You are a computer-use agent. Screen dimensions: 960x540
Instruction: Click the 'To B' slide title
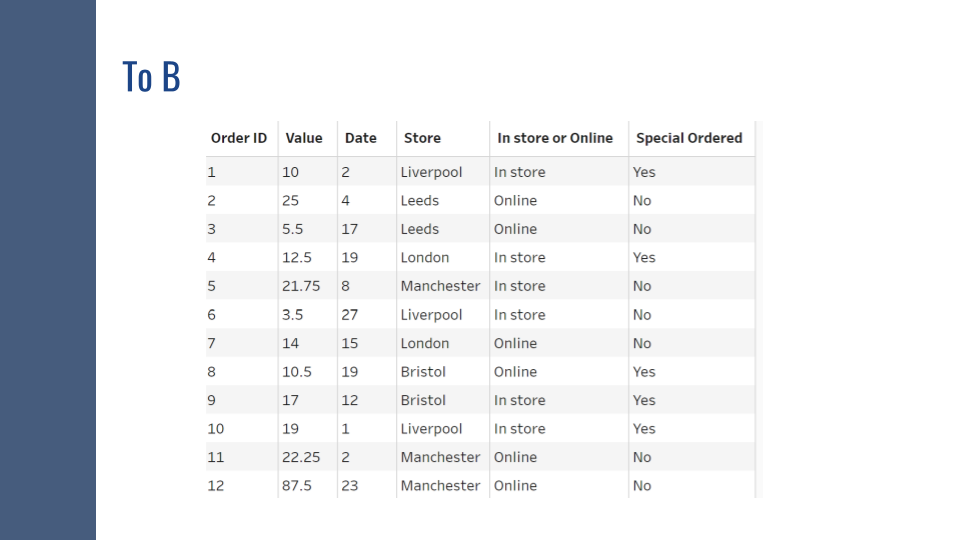pos(151,77)
